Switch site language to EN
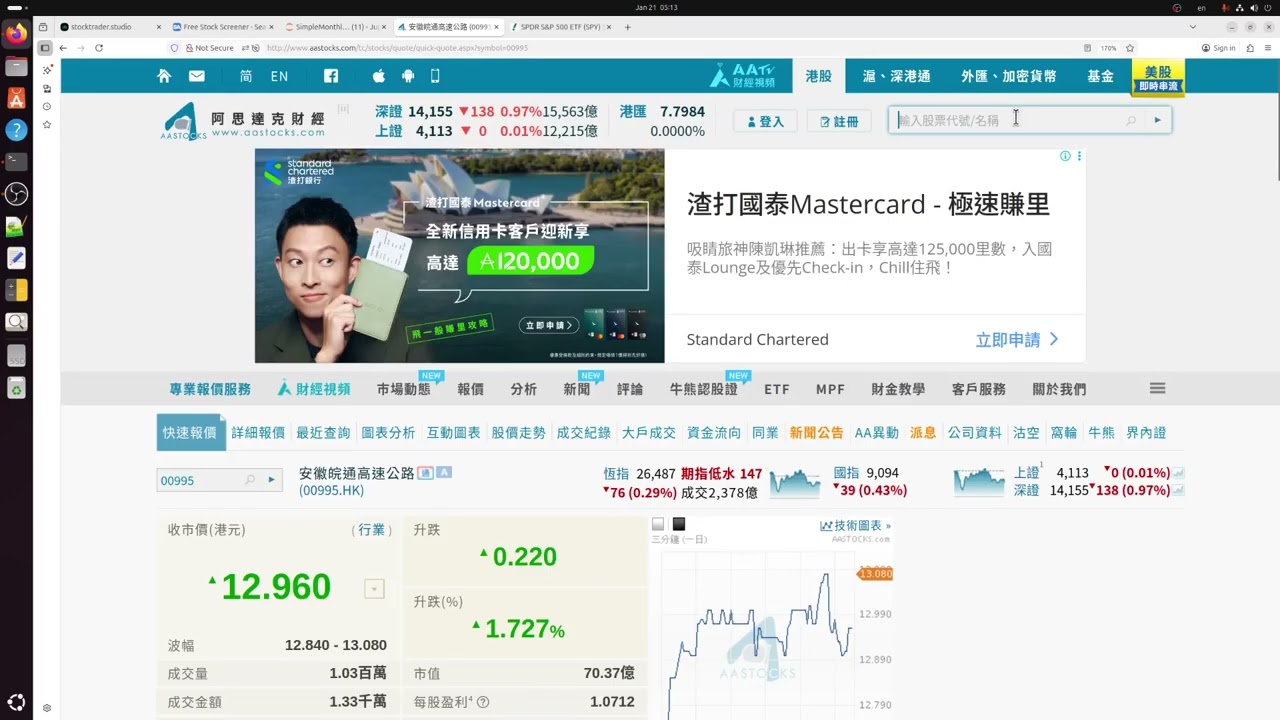 coord(279,76)
